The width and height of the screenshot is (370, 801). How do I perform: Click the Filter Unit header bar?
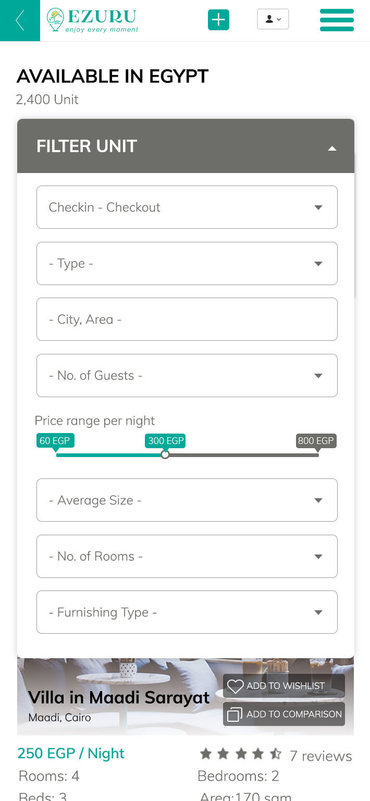coord(186,146)
